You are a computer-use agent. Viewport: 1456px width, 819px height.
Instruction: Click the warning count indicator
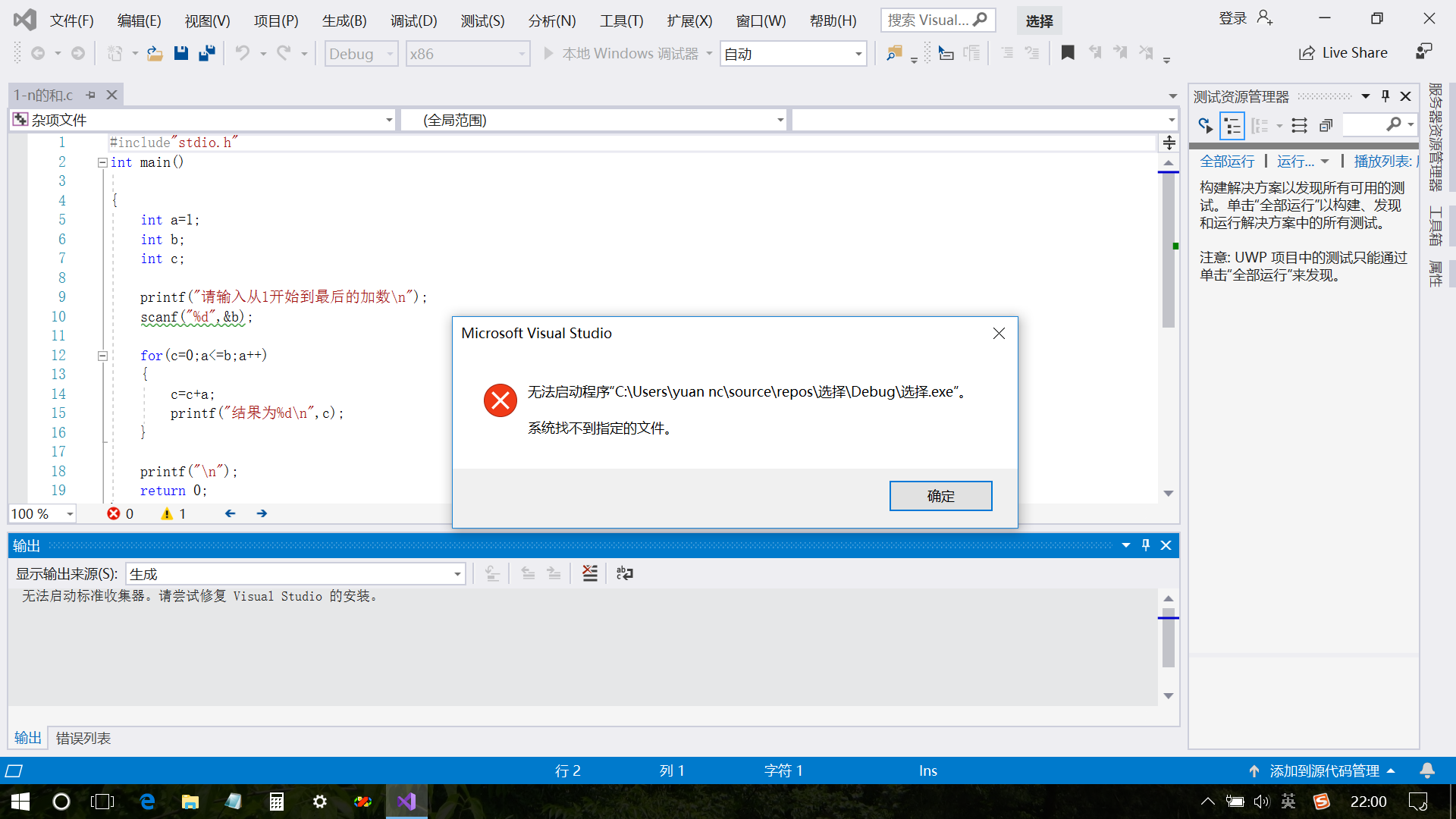[173, 514]
